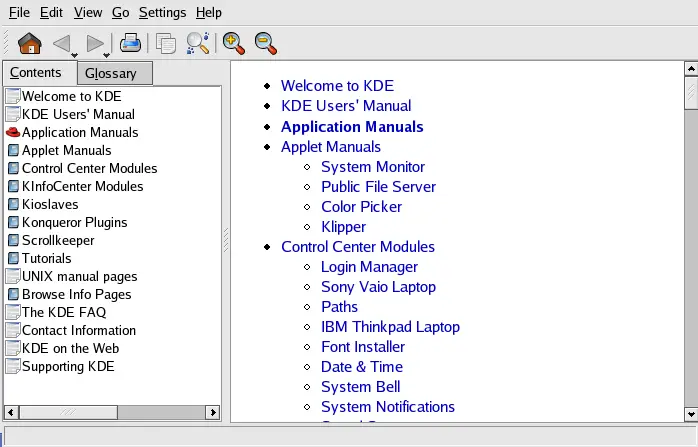Click the Home icon in toolbar
Viewport: 698px width, 447px height.
(30, 43)
